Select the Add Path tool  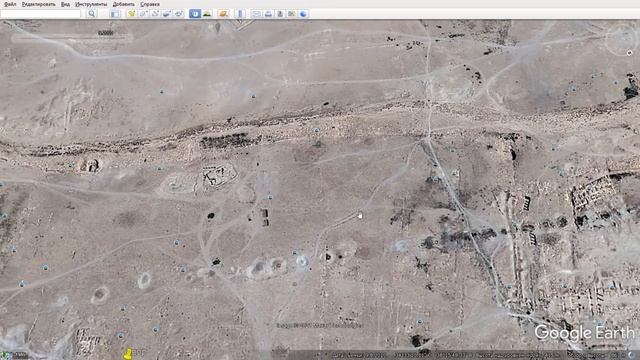155,14
